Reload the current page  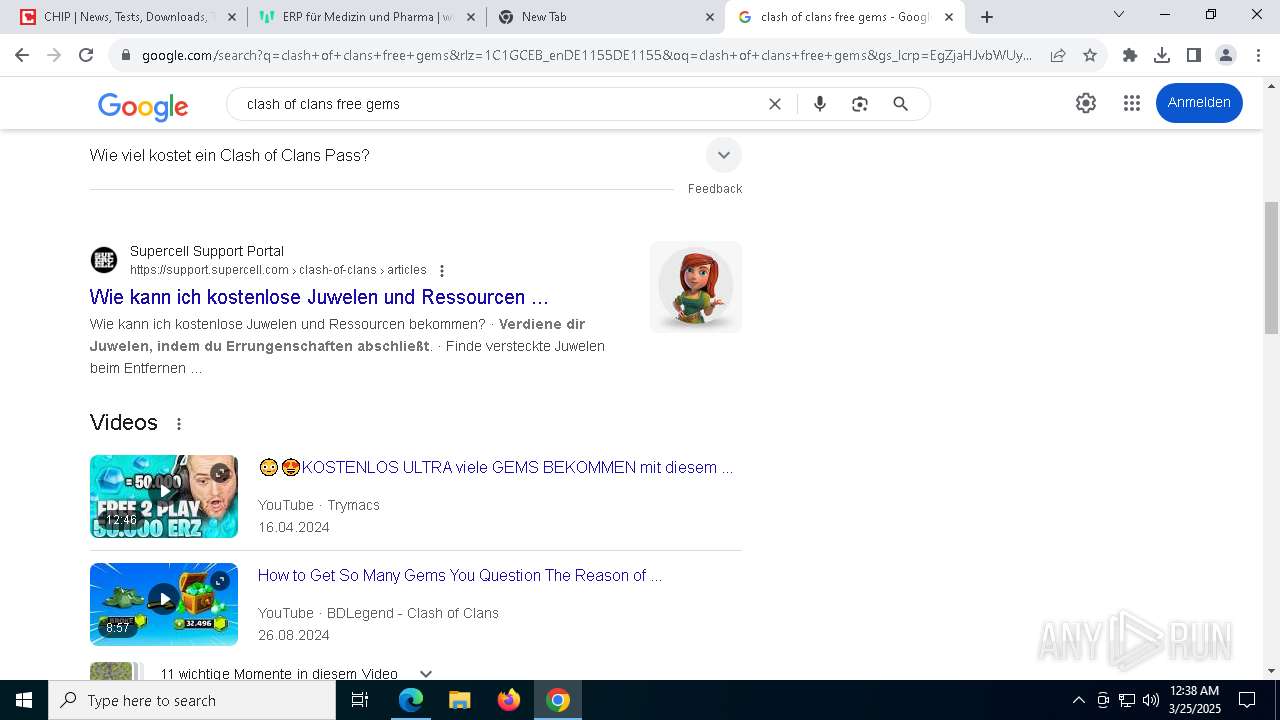point(86,55)
